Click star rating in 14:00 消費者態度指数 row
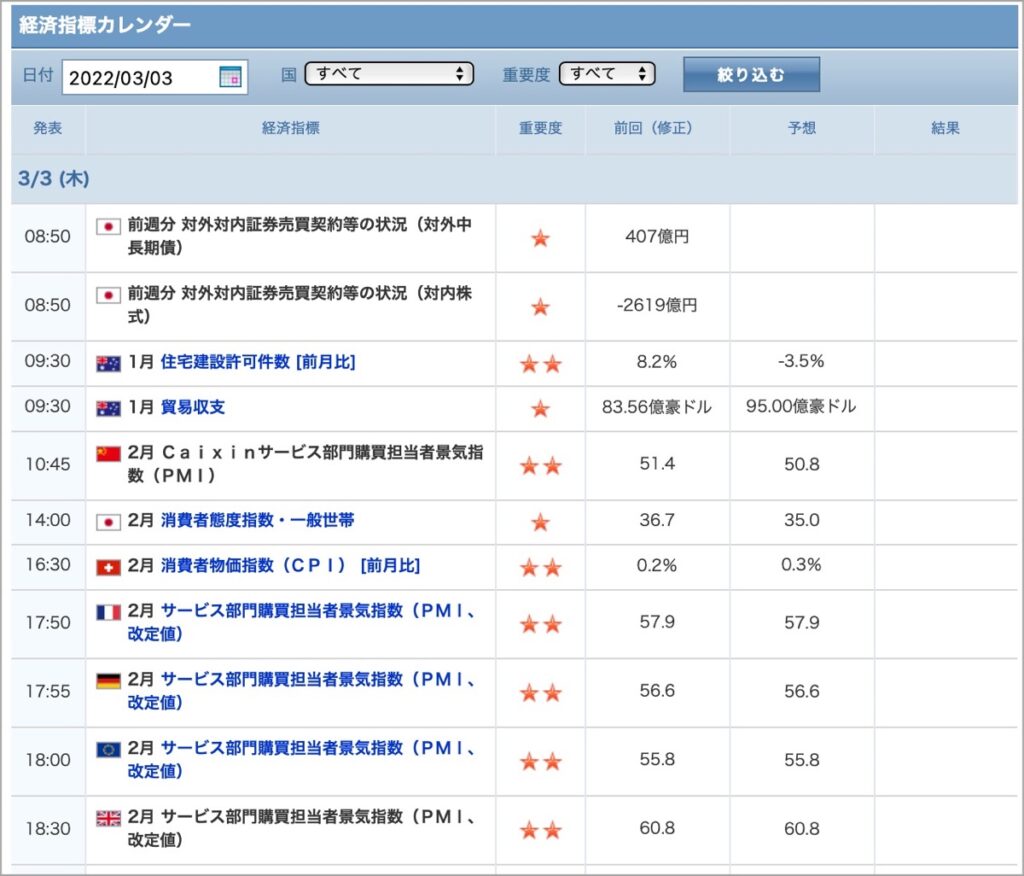1024x876 pixels. tap(540, 522)
